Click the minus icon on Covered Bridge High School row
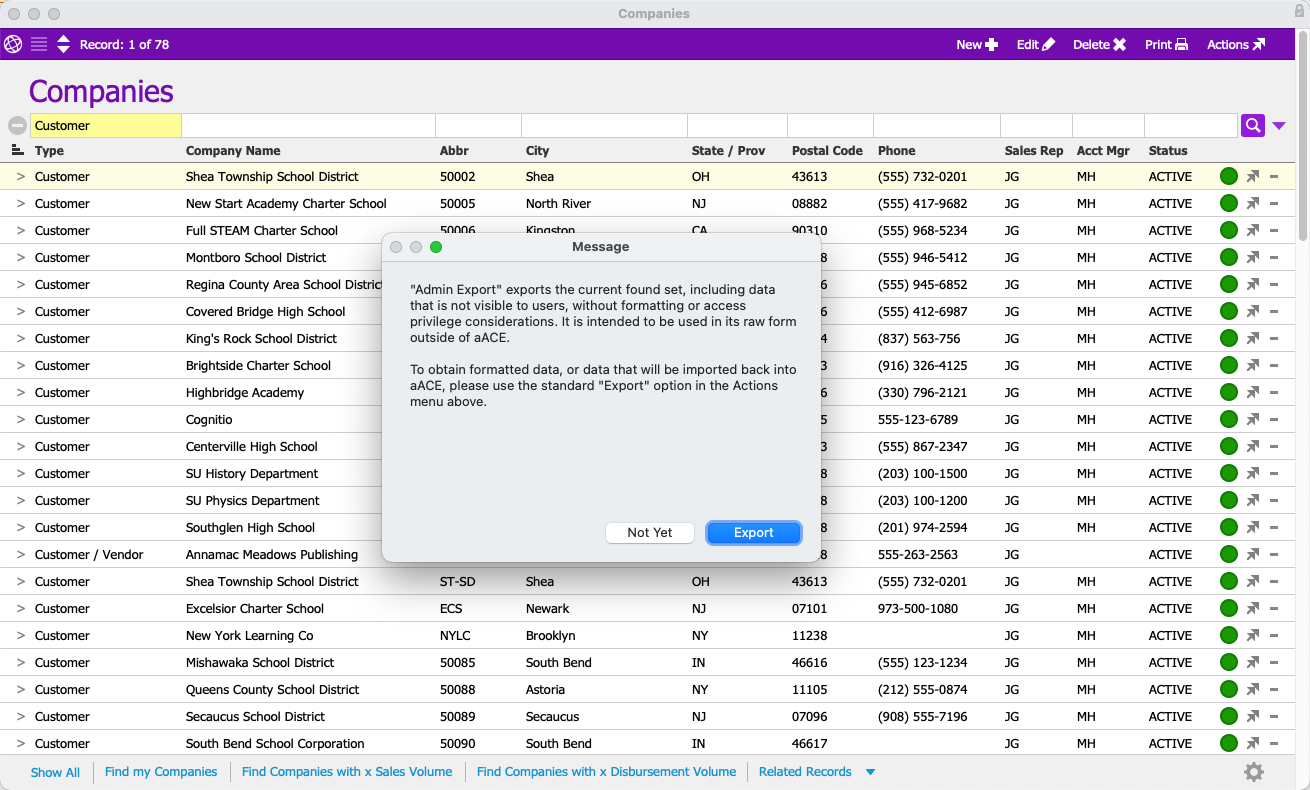This screenshot has width=1310, height=790. [x=1274, y=312]
